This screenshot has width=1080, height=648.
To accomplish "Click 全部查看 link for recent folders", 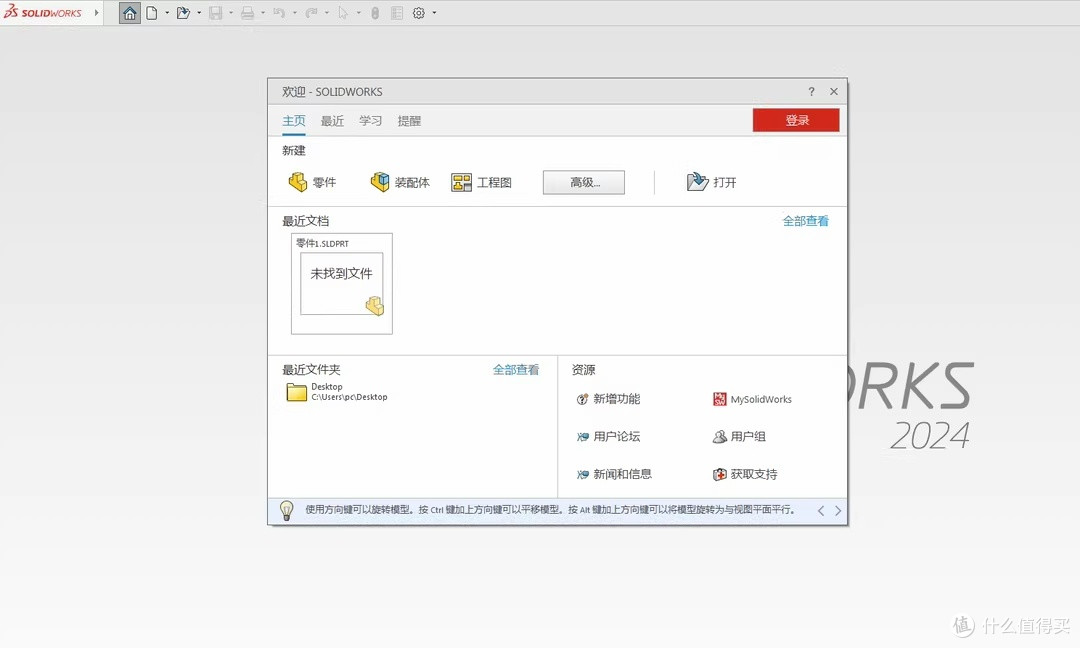I will (x=516, y=370).
